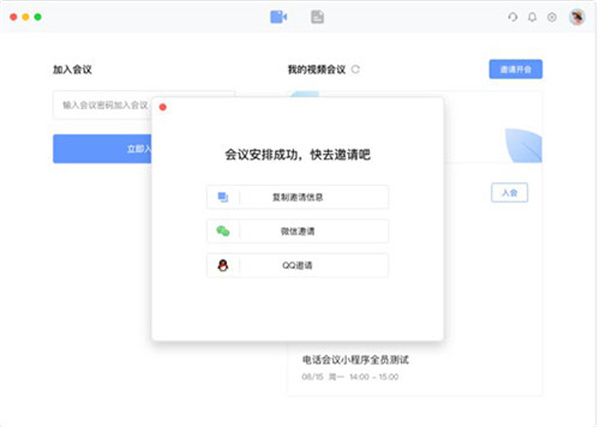Switch to the video meeting tab icon
This screenshot has width=600, height=427.
pos(278,17)
